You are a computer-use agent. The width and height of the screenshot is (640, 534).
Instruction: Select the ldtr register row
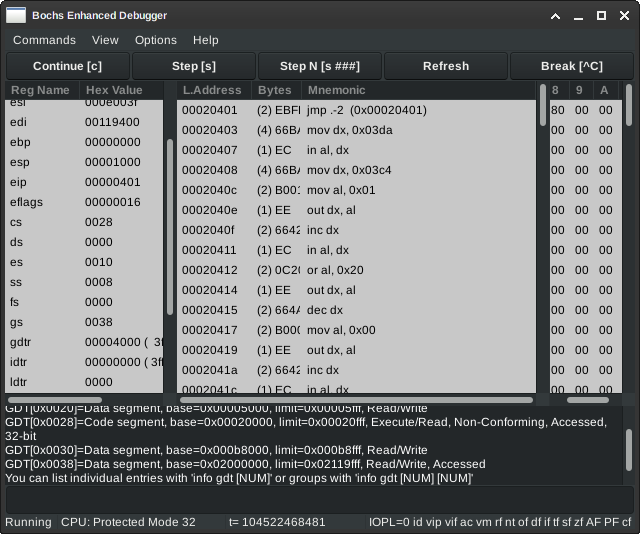click(84, 382)
